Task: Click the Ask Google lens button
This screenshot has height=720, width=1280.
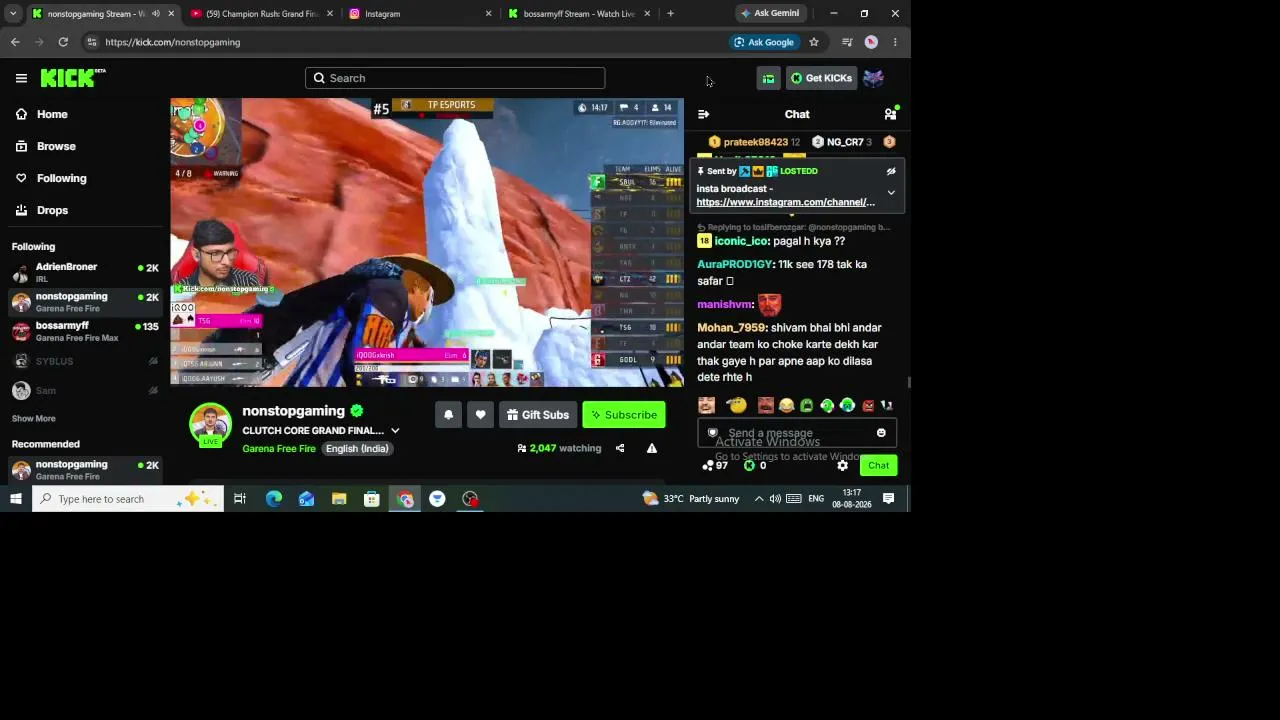Action: pos(764,42)
